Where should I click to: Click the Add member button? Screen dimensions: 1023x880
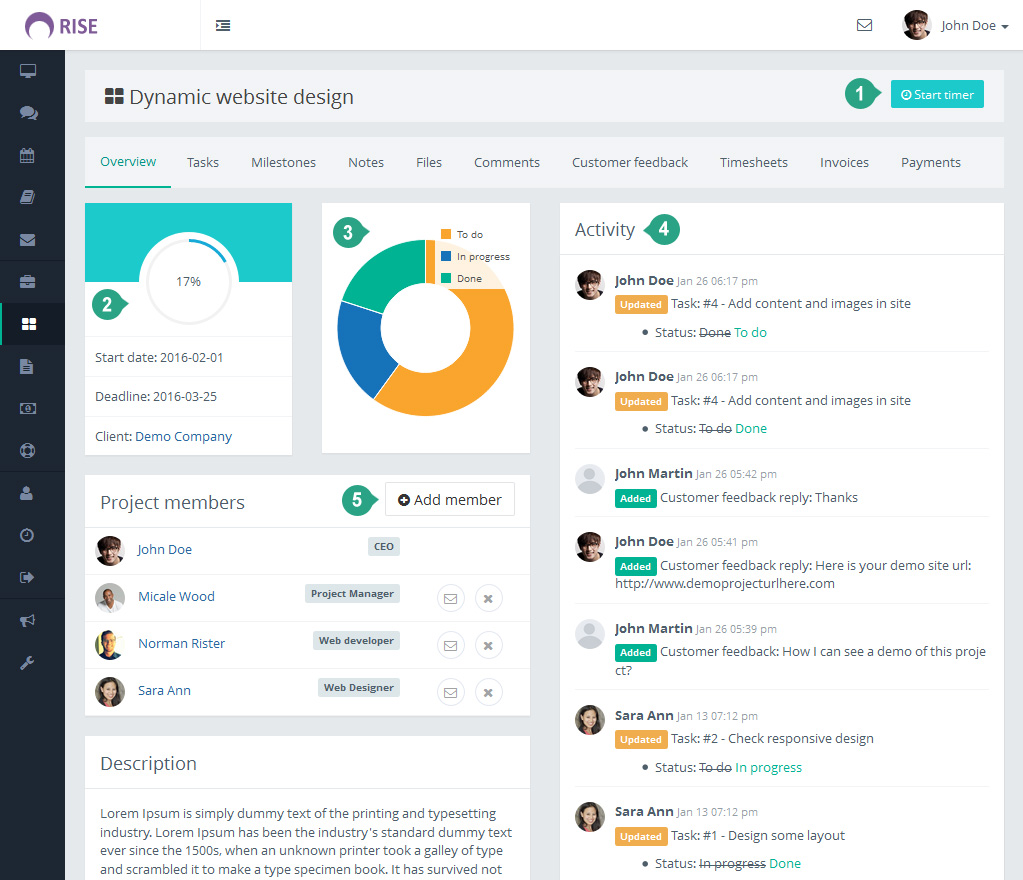(x=450, y=500)
